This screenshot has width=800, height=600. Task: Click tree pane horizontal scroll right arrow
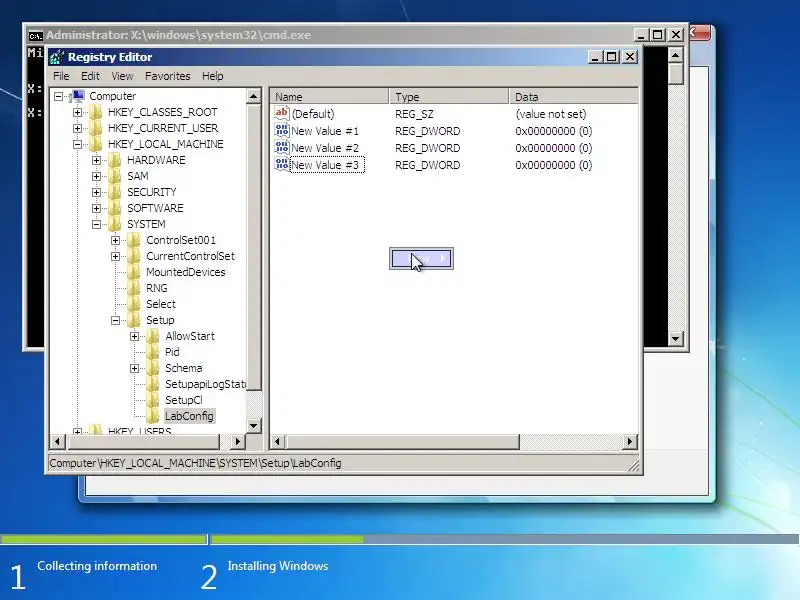click(237, 441)
